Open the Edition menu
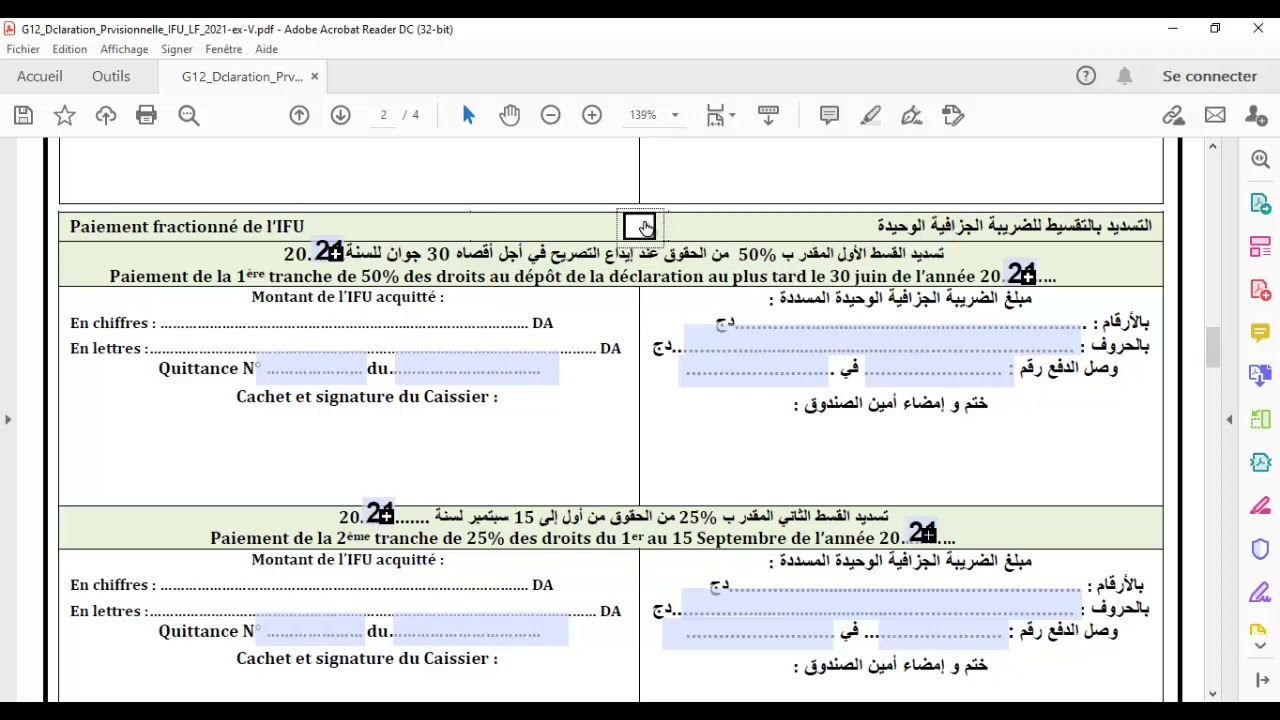The height and width of the screenshot is (720, 1280). click(x=70, y=49)
